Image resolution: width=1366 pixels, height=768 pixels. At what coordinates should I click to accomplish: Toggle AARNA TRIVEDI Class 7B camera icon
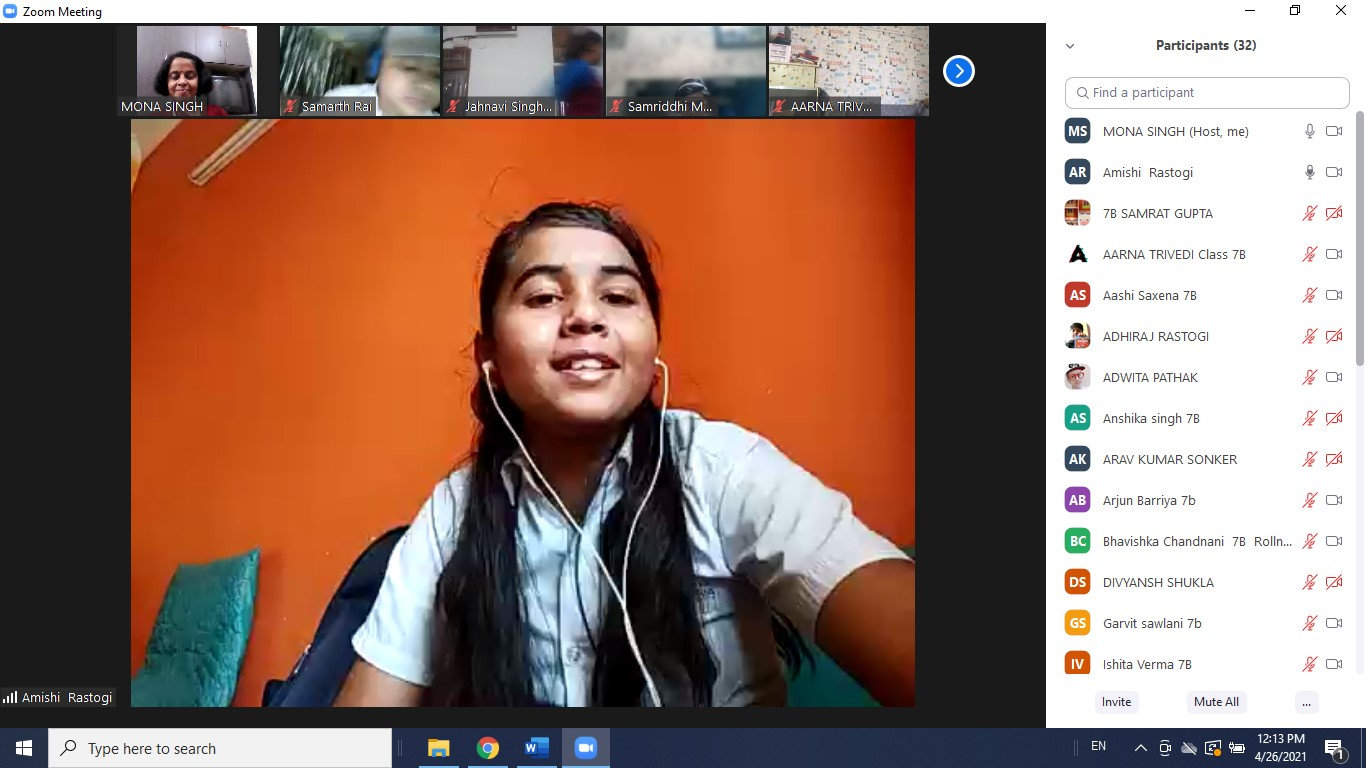pyautogui.click(x=1334, y=254)
